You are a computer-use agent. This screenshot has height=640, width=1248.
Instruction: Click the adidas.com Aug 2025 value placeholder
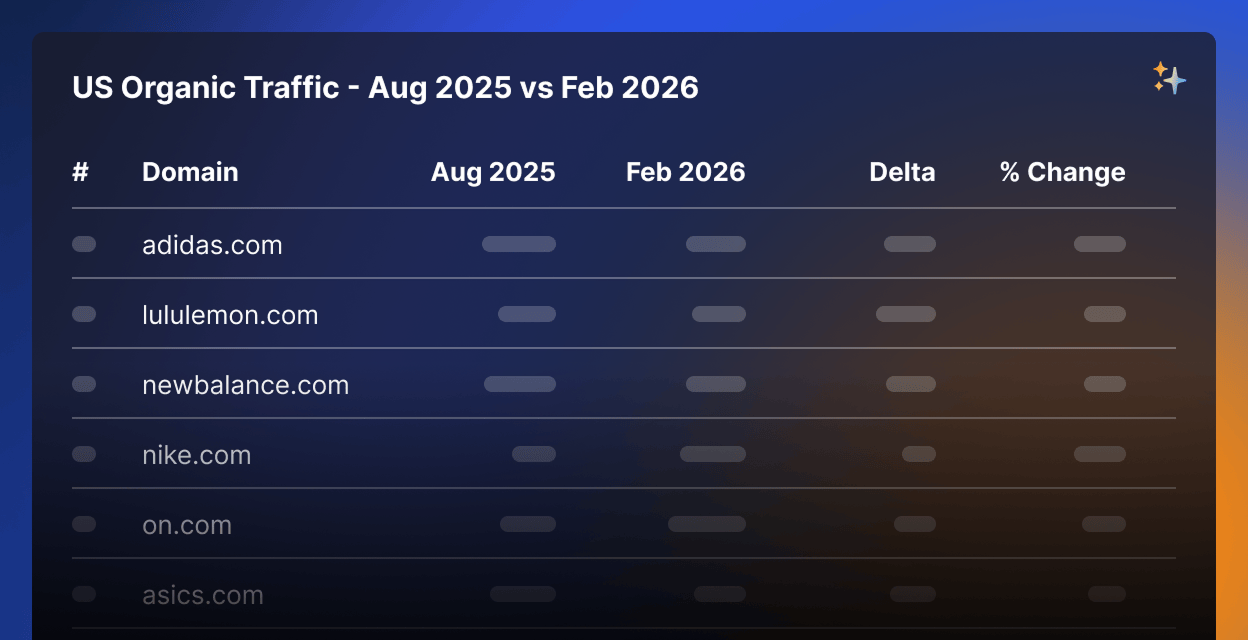click(x=519, y=244)
